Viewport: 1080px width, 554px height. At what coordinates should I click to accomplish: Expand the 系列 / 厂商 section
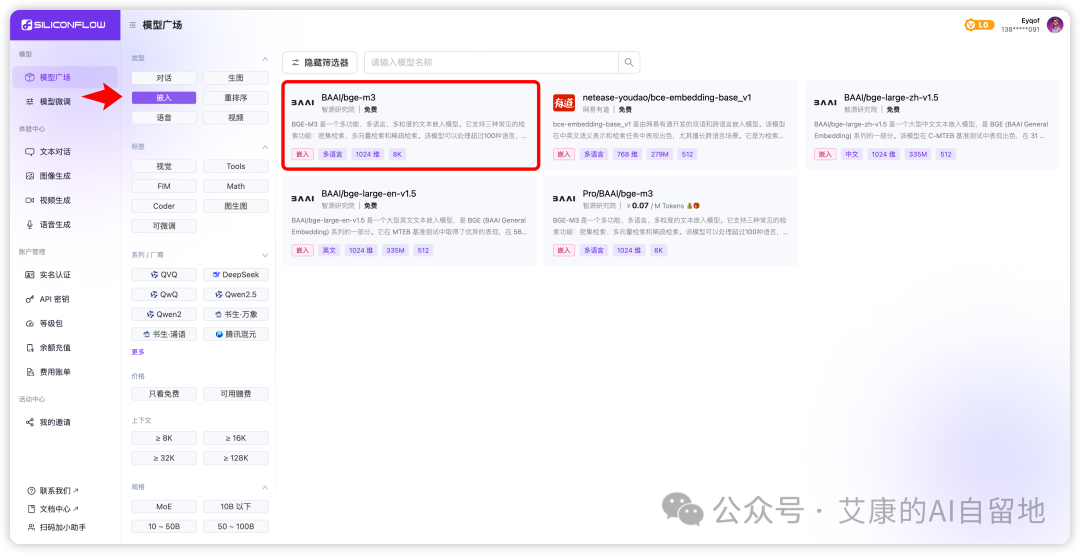click(x=265, y=255)
